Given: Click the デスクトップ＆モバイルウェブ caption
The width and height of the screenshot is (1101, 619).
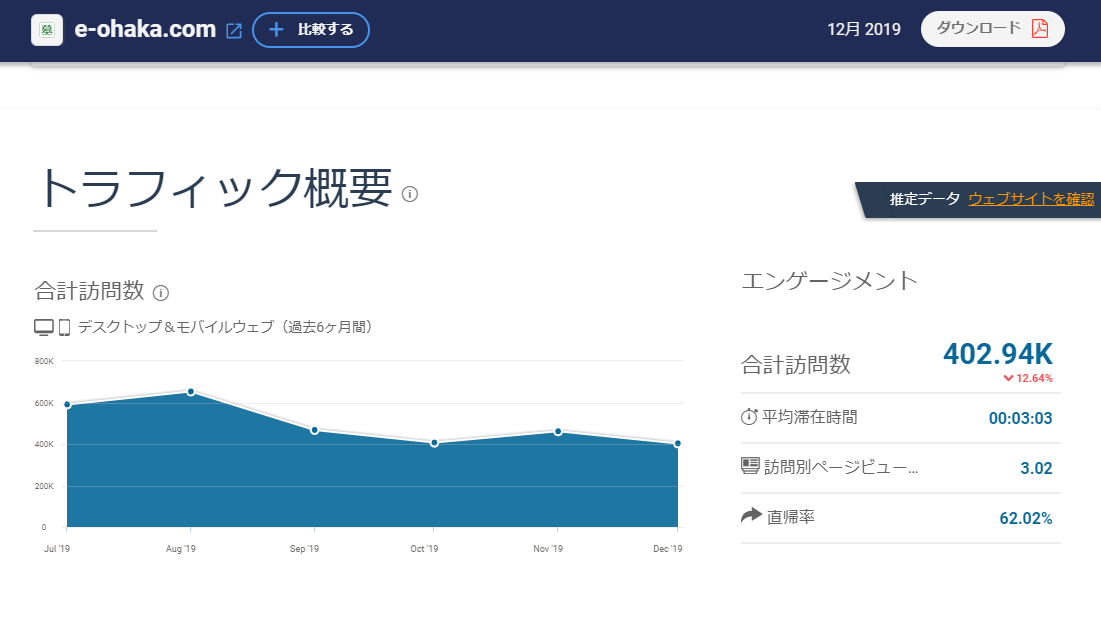Looking at the screenshot, I should tap(225, 327).
